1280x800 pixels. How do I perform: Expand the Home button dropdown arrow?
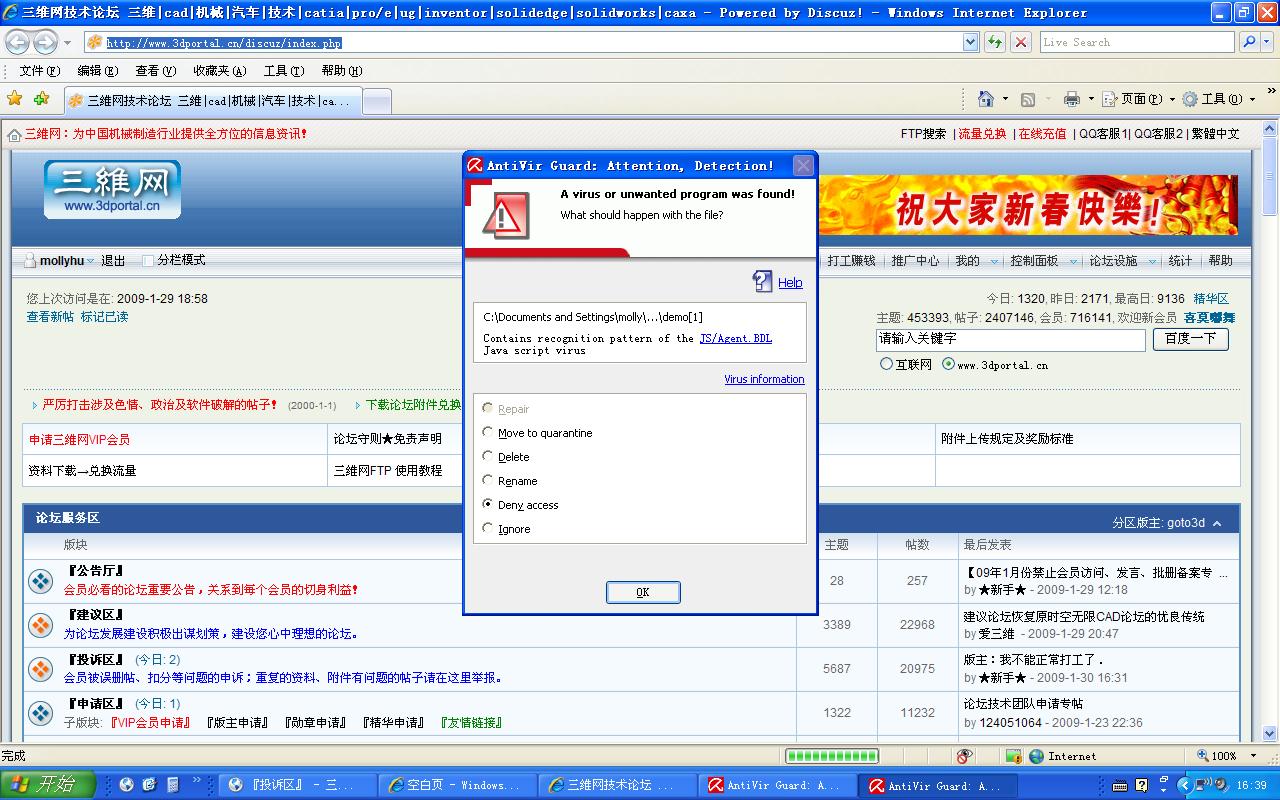[x=1005, y=99]
